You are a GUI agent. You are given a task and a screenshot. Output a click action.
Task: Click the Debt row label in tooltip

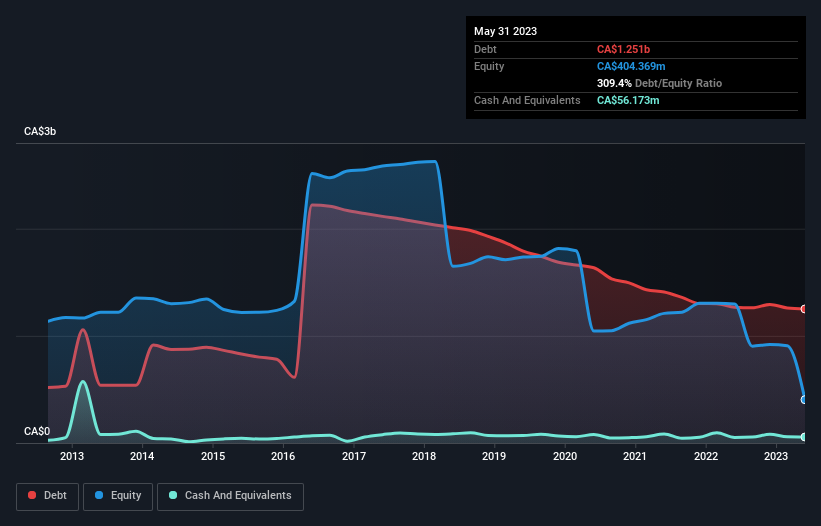(x=485, y=49)
